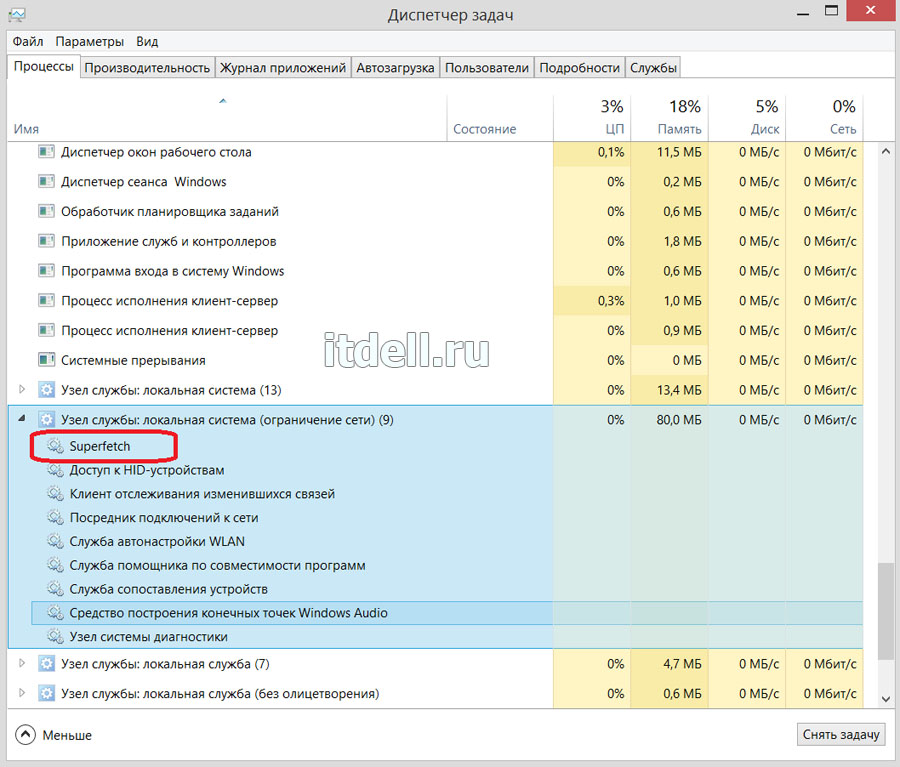Minimize the Диспетчер задач window
Viewport: 900px width, 767px height.
(x=803, y=13)
